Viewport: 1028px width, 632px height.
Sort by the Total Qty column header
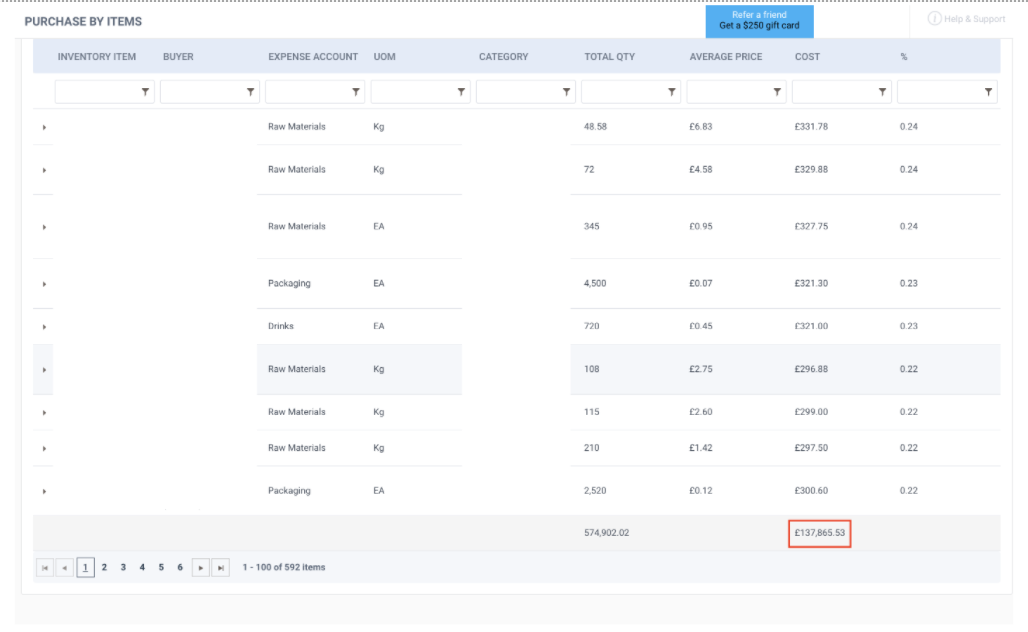pos(610,57)
